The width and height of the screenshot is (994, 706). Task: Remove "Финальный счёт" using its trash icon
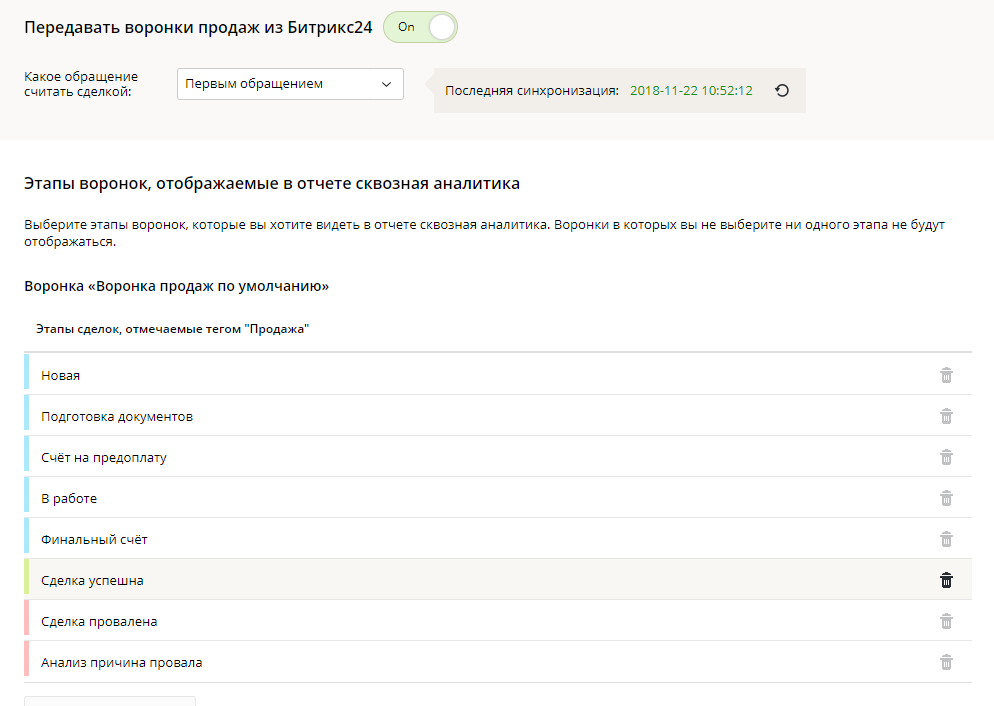point(946,539)
